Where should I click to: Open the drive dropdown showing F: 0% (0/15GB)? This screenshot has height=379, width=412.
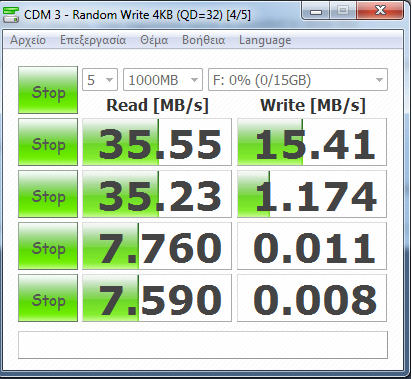(x=298, y=80)
